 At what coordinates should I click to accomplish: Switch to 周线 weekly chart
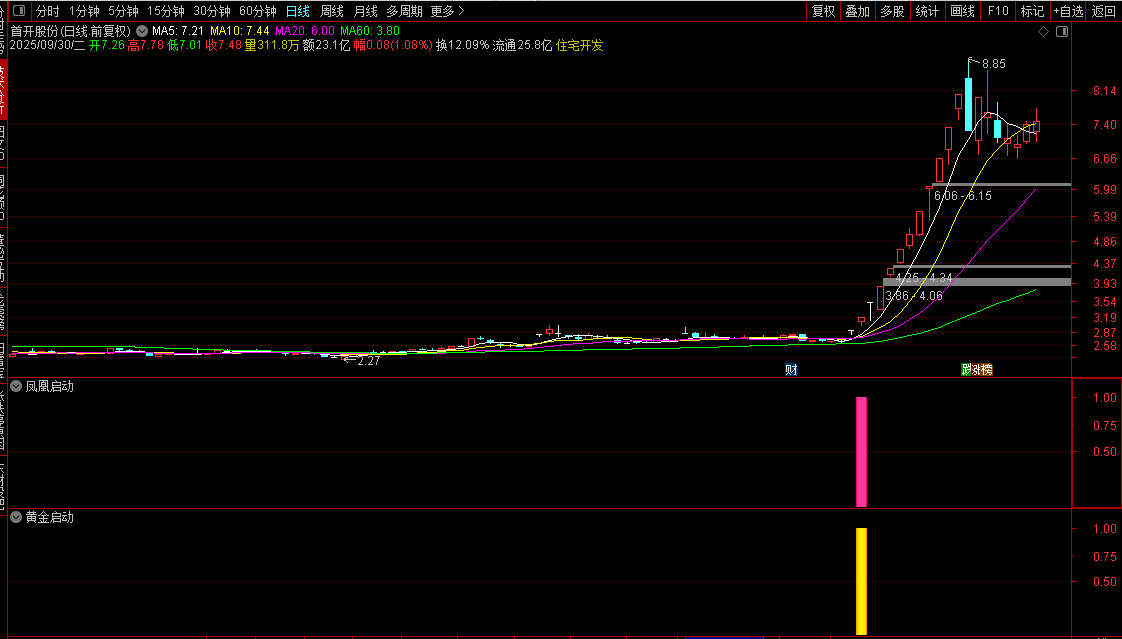[332, 11]
